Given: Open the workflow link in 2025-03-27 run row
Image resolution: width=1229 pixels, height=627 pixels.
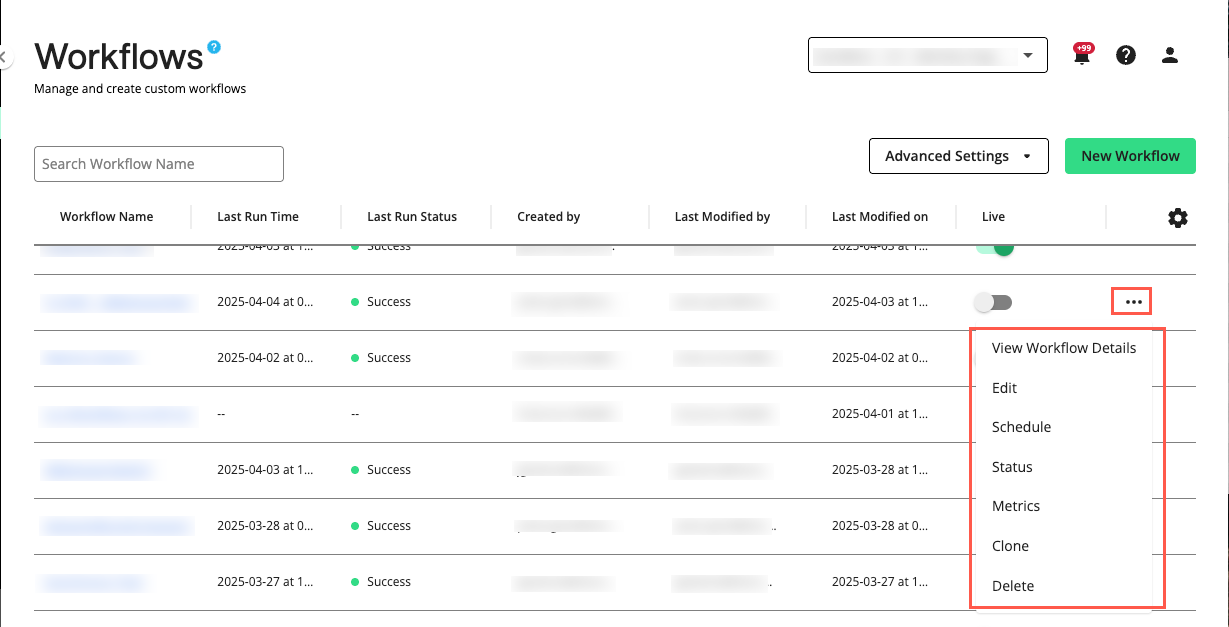Looking at the screenshot, I should tap(95, 582).
